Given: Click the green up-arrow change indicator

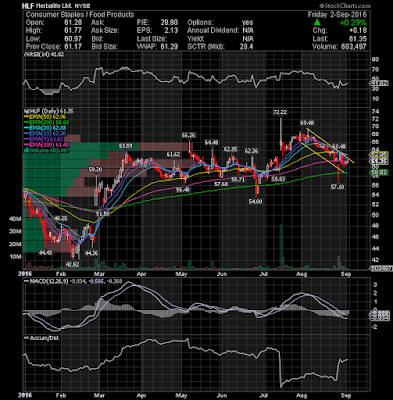Looking at the screenshot, I should (x=317, y=23).
